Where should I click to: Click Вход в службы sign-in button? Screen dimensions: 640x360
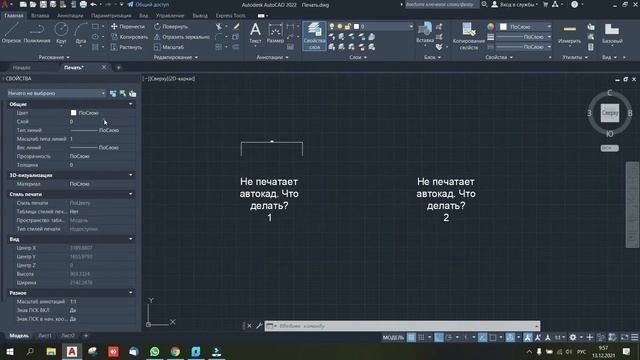514,4
